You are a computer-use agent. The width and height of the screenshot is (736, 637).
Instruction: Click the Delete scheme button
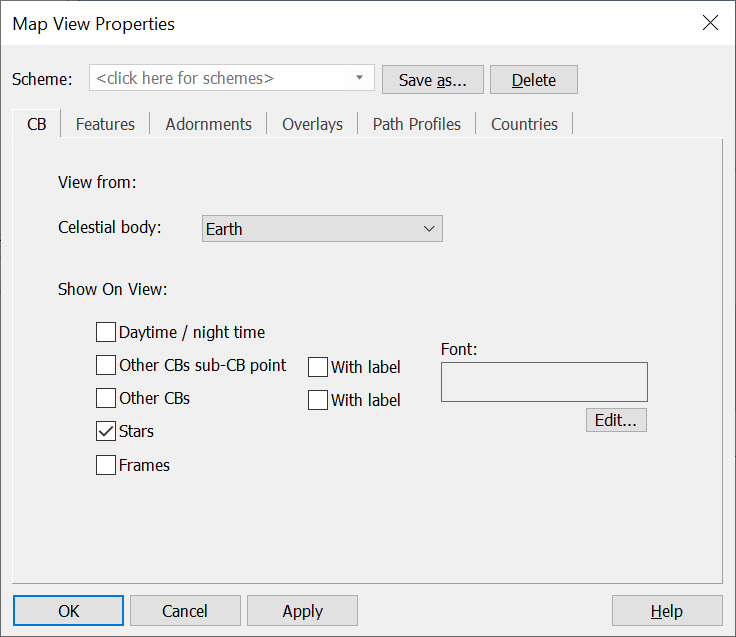[533, 80]
